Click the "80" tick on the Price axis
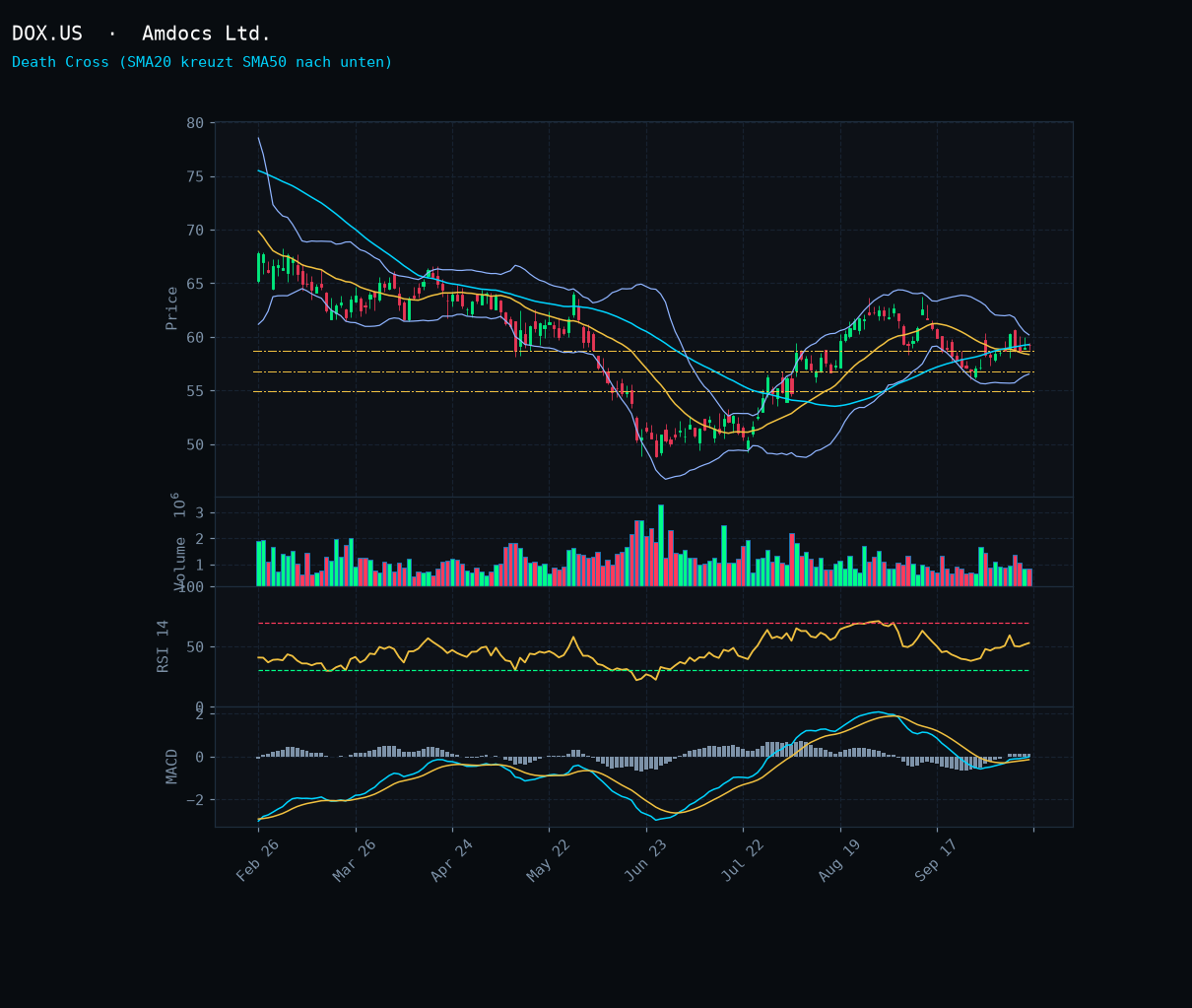1192x1008 pixels. (195, 123)
